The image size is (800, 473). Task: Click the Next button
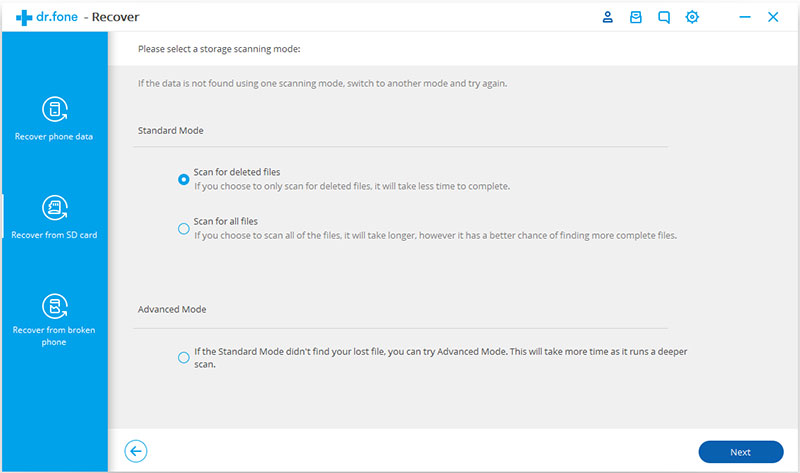[x=741, y=452]
